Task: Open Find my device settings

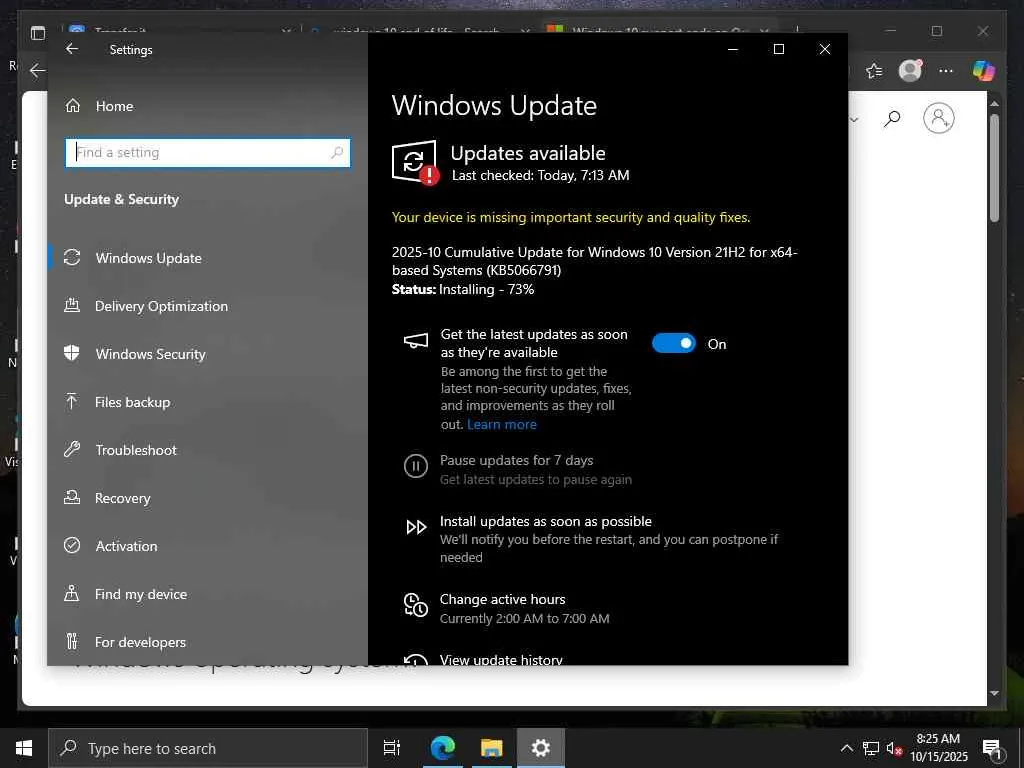Action: coord(140,594)
